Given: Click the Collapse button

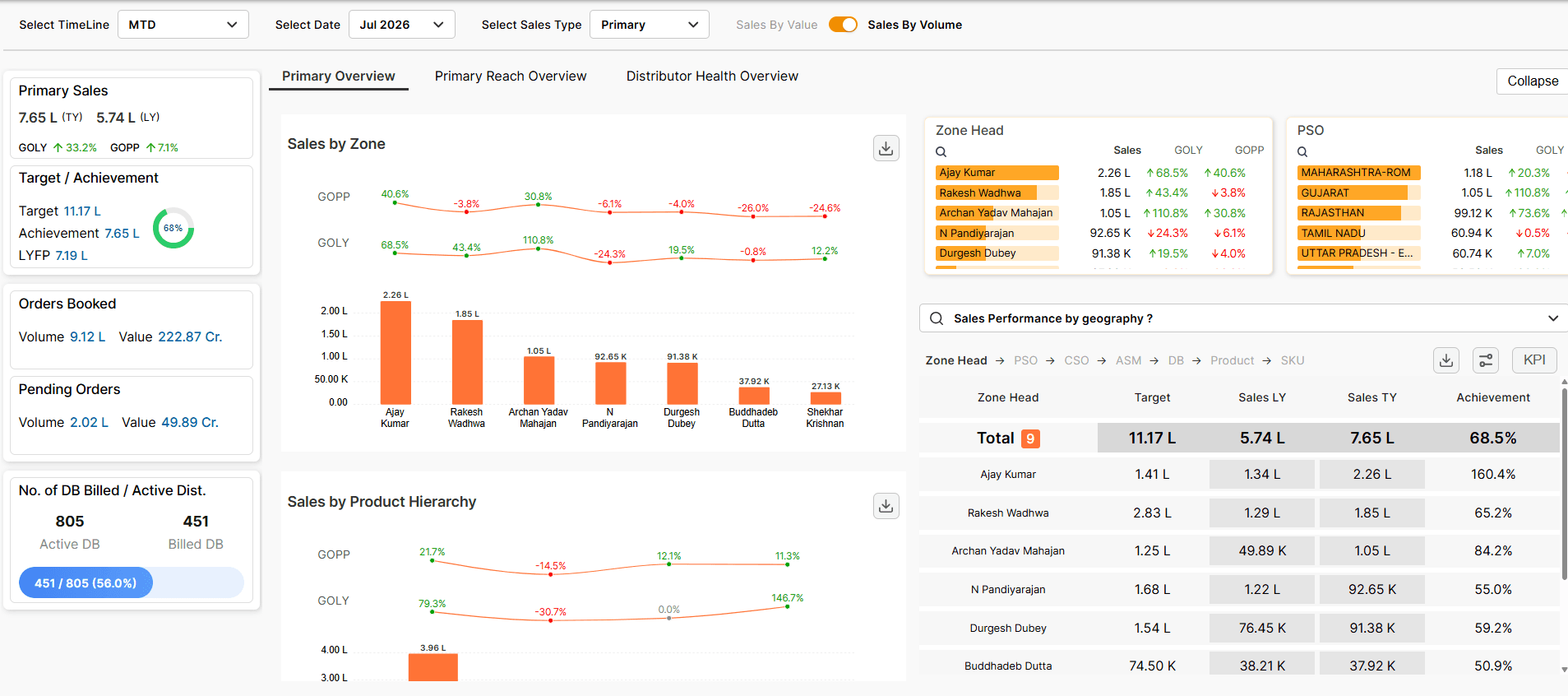Looking at the screenshot, I should (x=1533, y=81).
